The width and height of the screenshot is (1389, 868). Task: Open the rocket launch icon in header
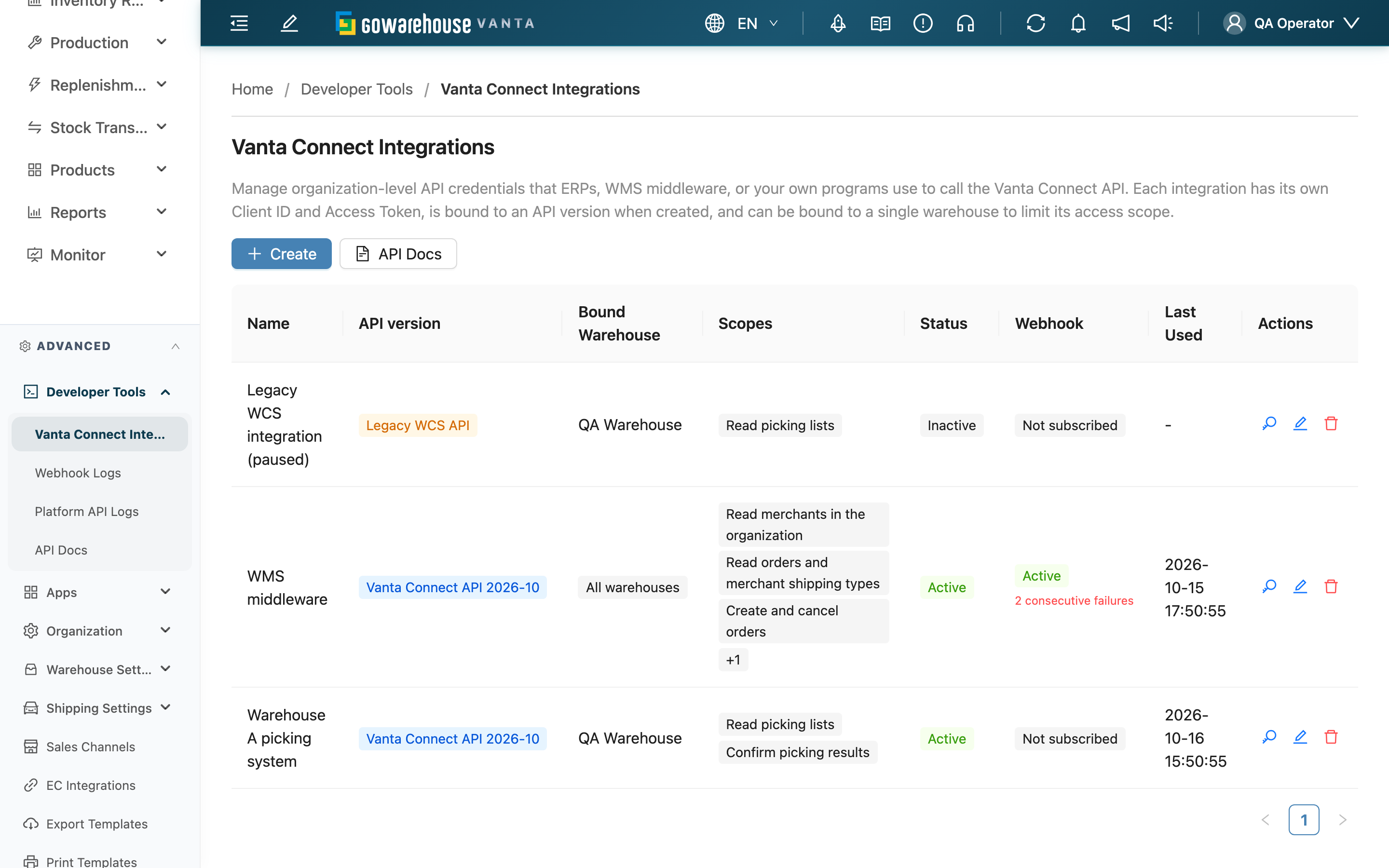click(x=838, y=24)
